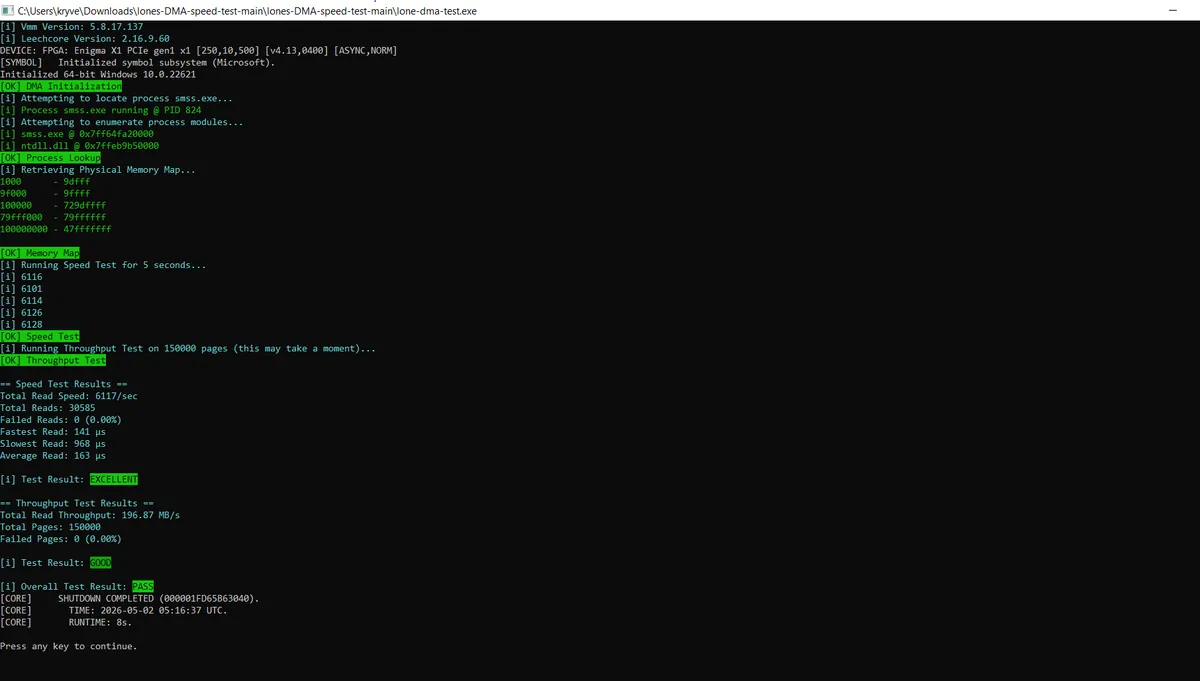Screen dimensions: 1200x681
Task: Click the green Memory Map status label
Action: click(x=40, y=253)
